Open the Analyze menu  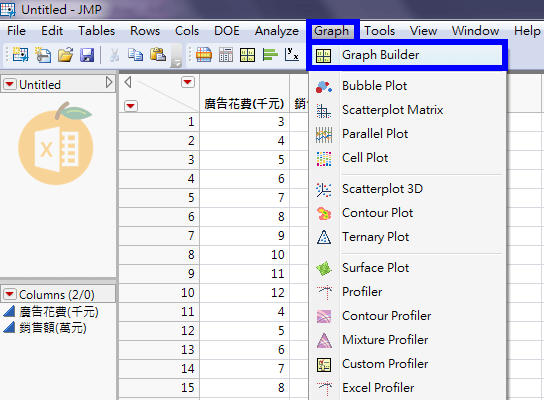277,31
